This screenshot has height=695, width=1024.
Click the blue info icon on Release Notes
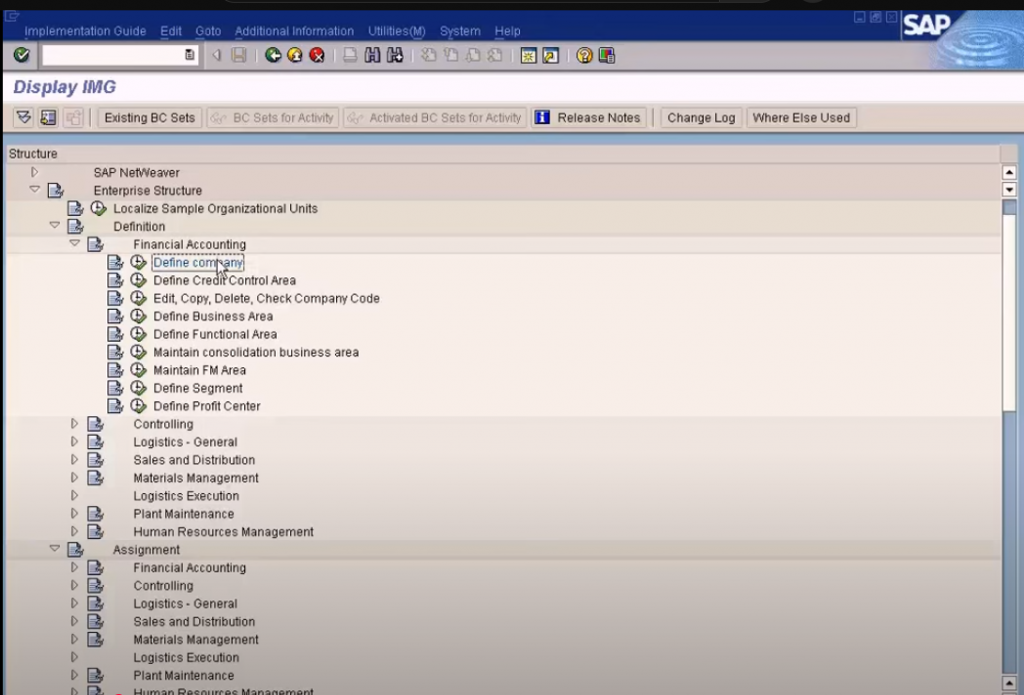click(542, 118)
